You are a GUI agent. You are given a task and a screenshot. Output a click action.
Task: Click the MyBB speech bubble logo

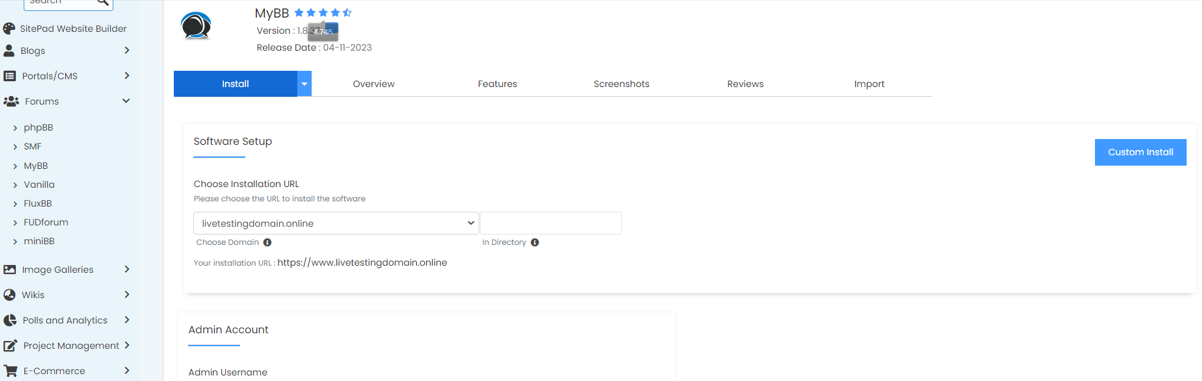(x=196, y=25)
